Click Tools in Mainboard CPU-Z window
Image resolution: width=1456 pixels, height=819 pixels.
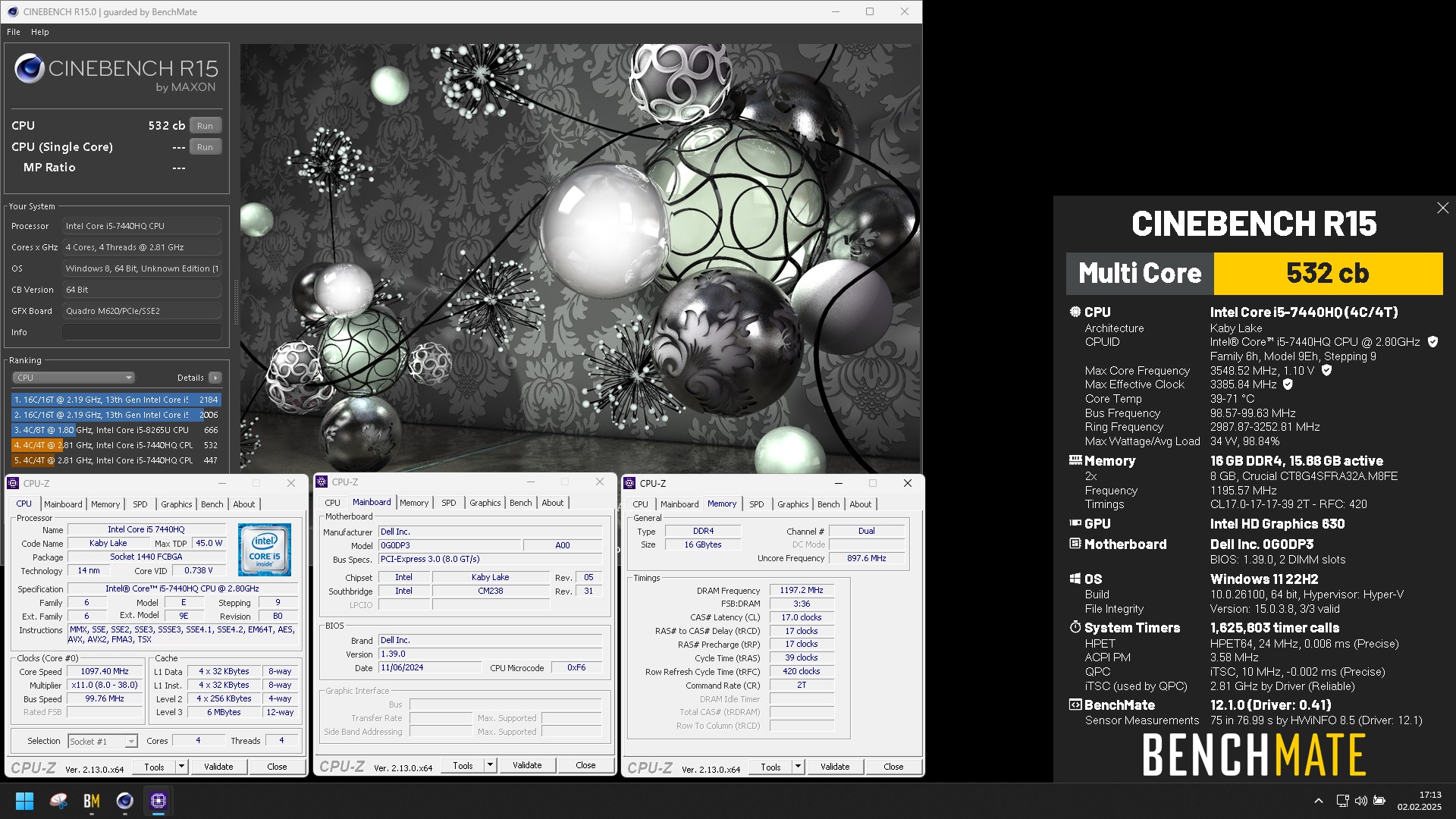[x=463, y=765]
